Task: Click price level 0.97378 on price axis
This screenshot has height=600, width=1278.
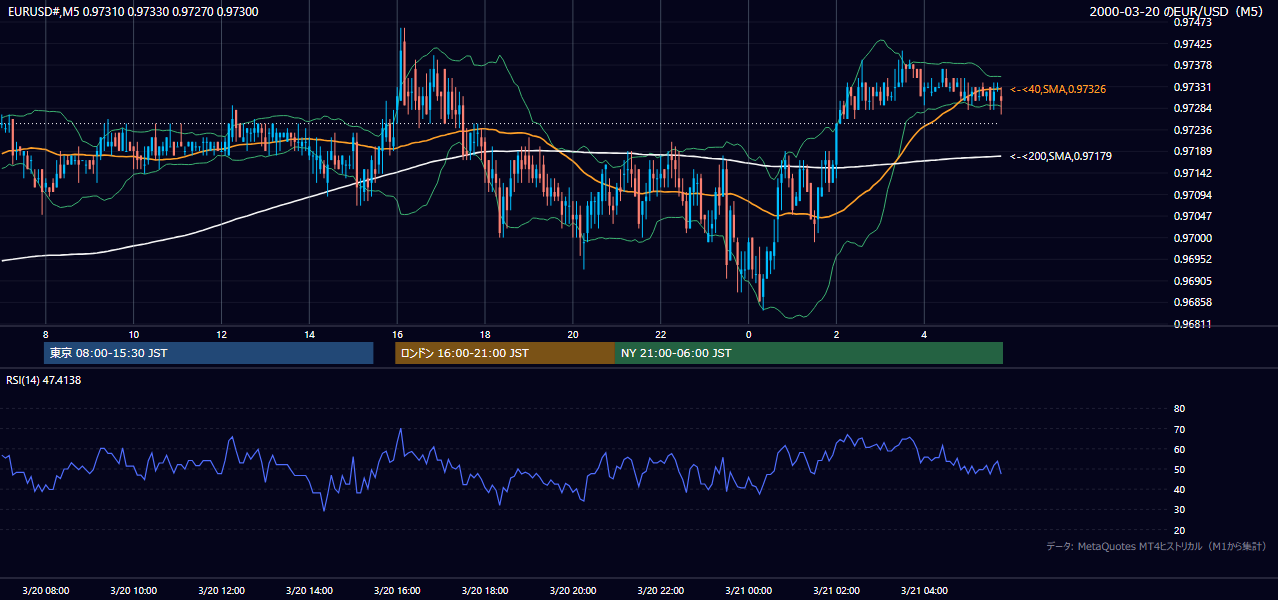Action: pos(1192,65)
